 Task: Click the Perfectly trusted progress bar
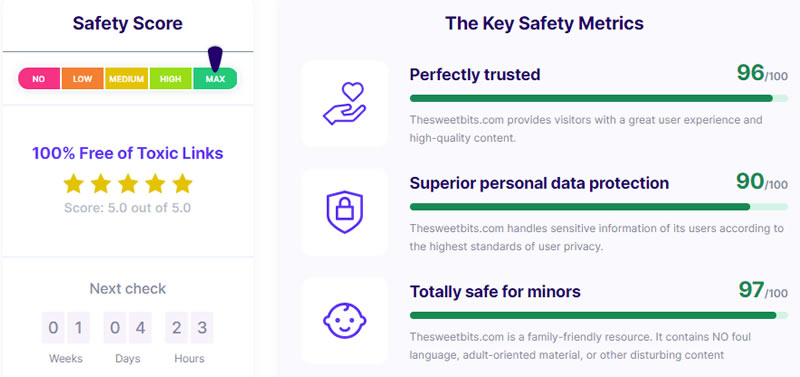pos(599,98)
